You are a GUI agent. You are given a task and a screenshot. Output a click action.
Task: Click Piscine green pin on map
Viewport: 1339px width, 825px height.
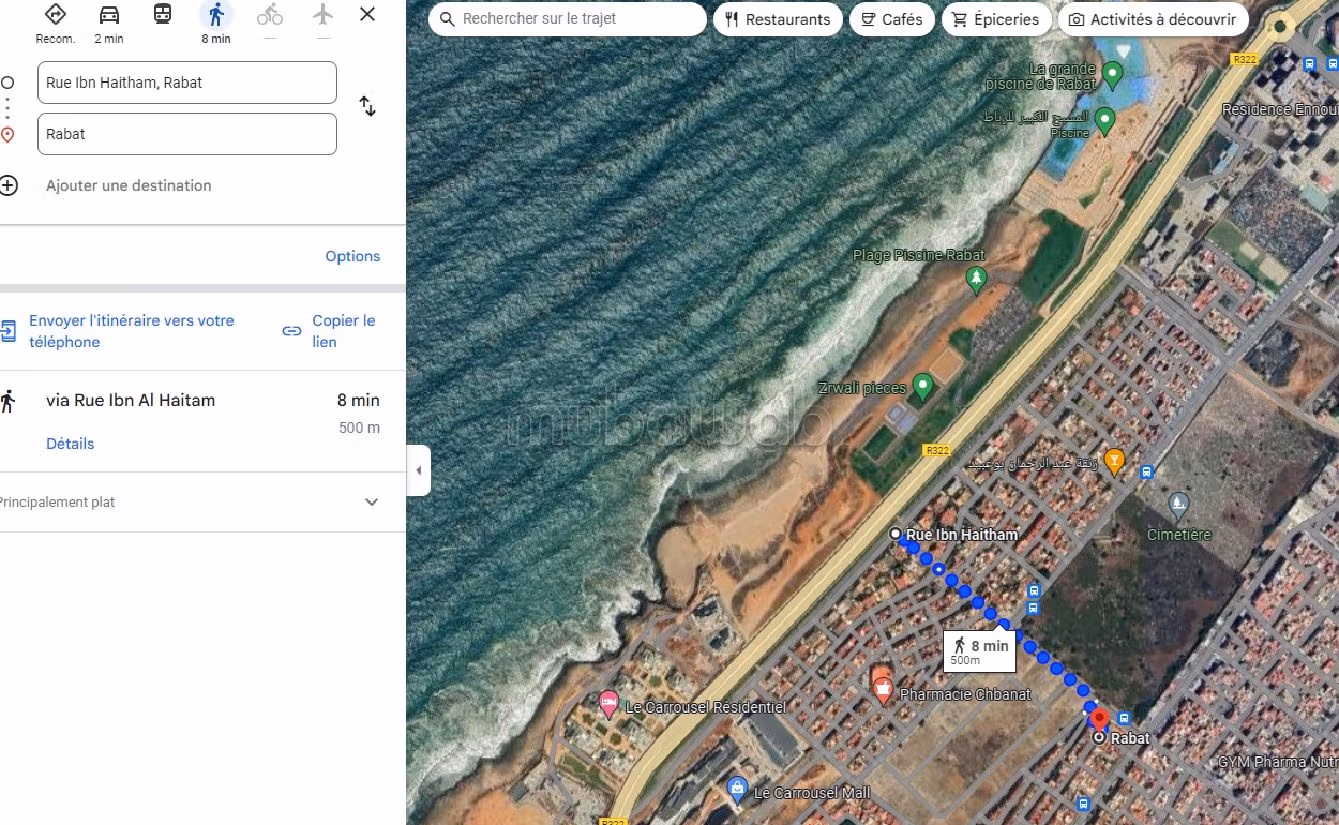[x=1105, y=120]
